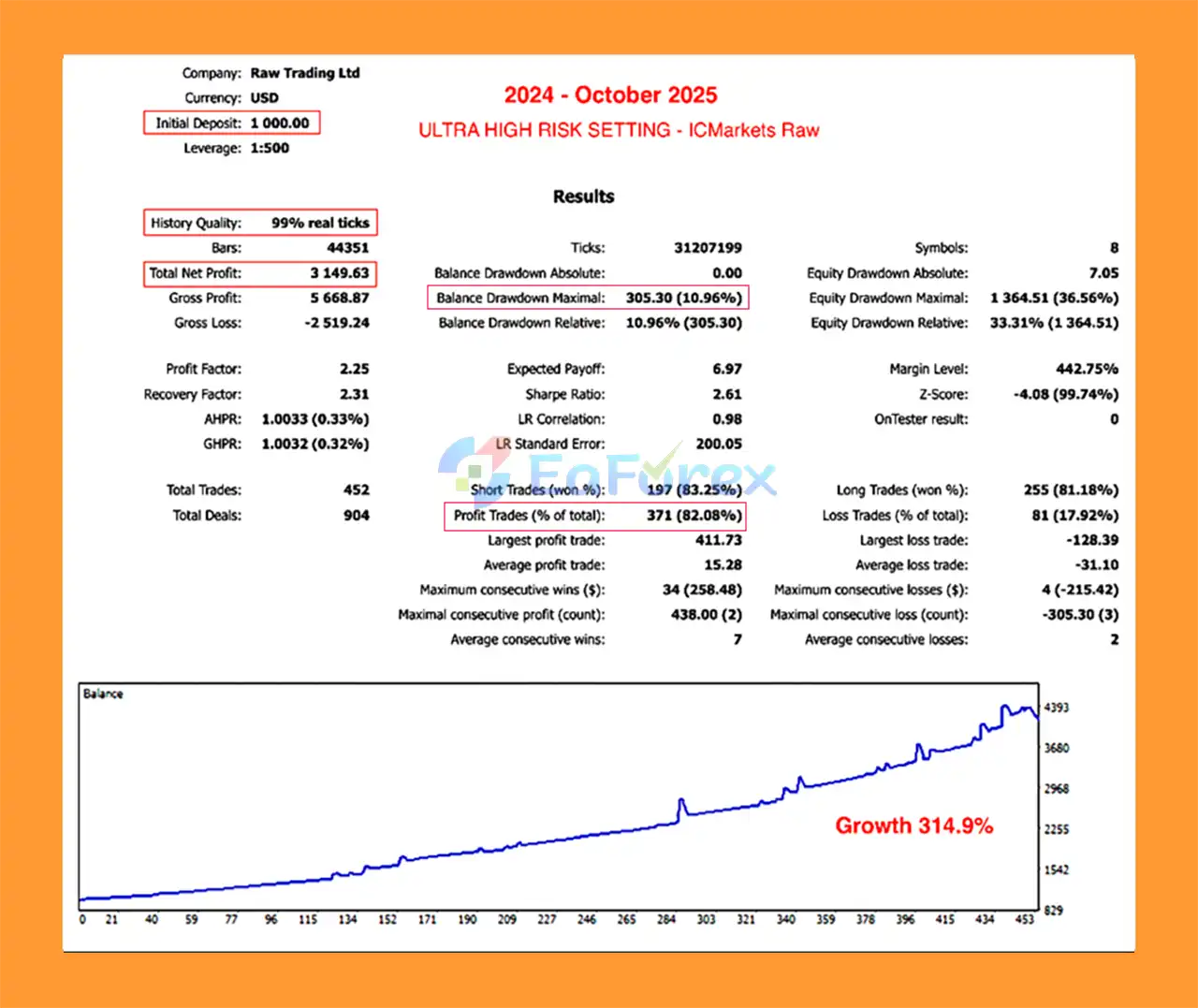
Task: Click the Equity Drawdown Maximal value
Action: click(x=1054, y=298)
